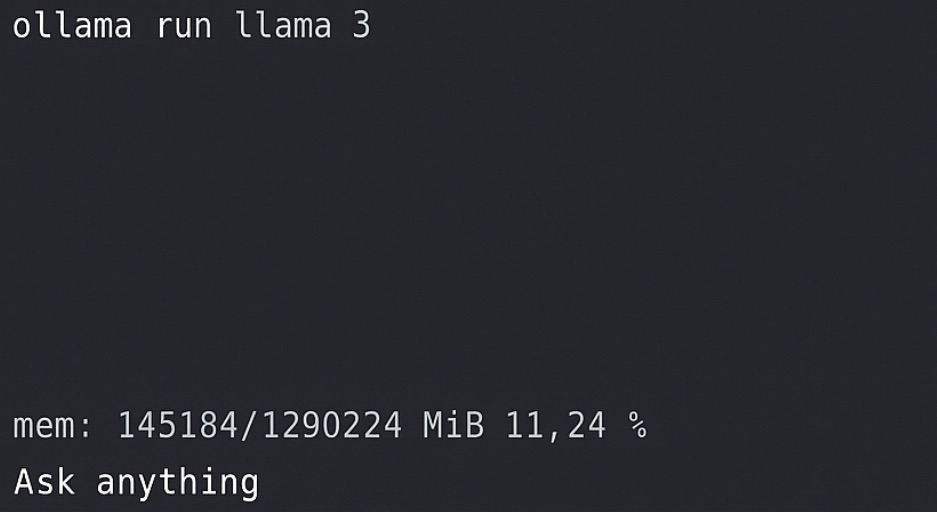
Task: Click the "MiB" unit label
Action: [x=454, y=425]
